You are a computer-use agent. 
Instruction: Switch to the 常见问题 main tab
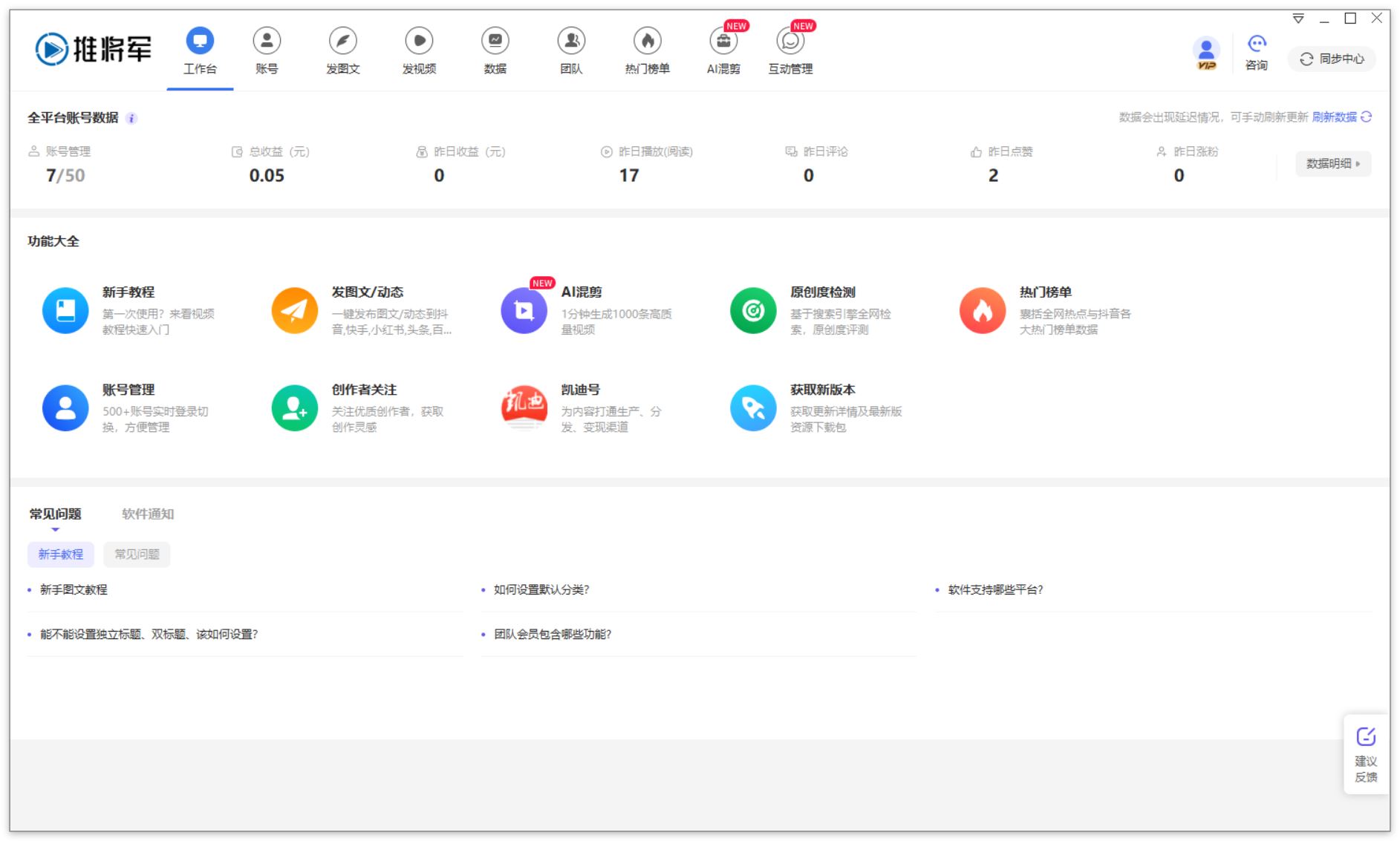tap(56, 514)
